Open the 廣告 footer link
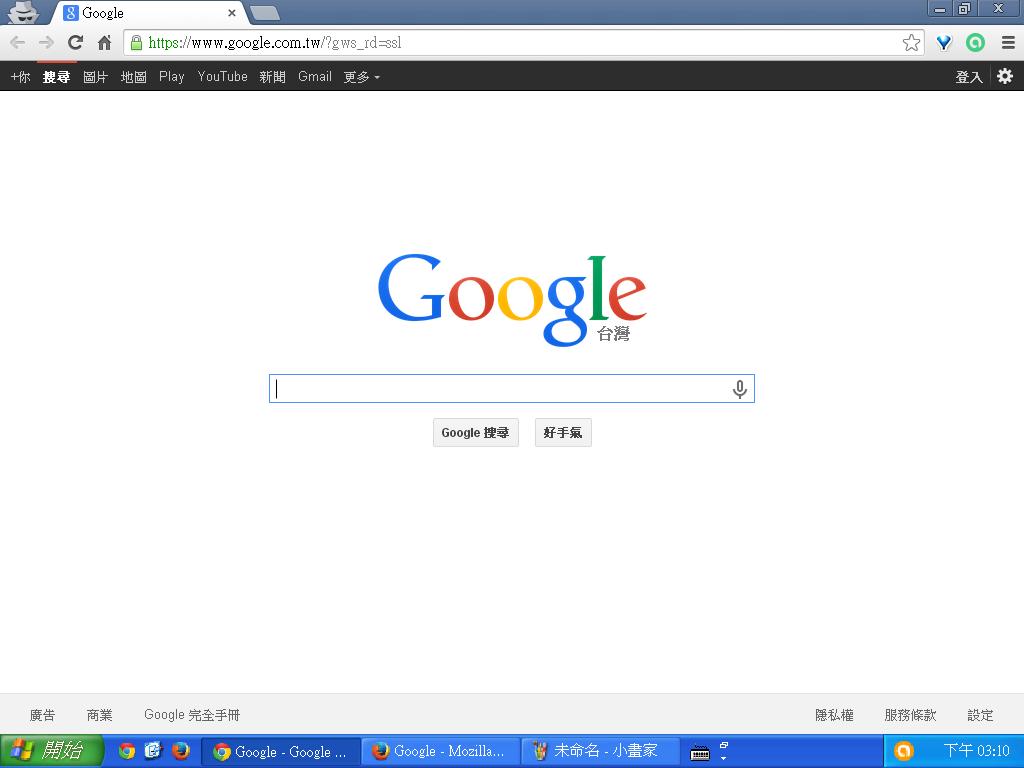Image resolution: width=1024 pixels, height=768 pixels. (x=42, y=715)
